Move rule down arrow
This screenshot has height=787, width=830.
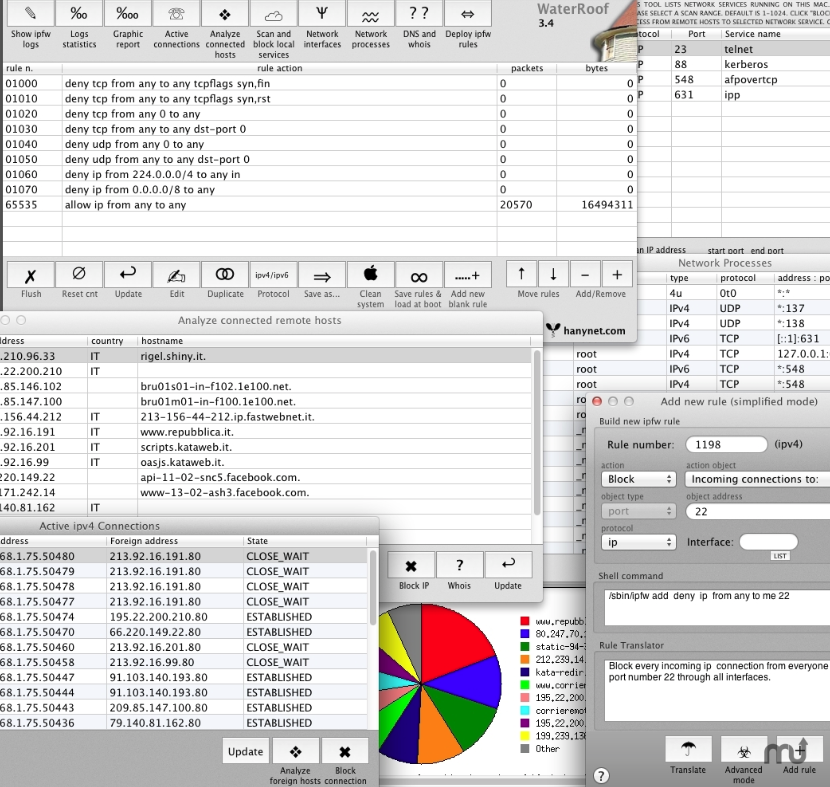tap(553, 275)
